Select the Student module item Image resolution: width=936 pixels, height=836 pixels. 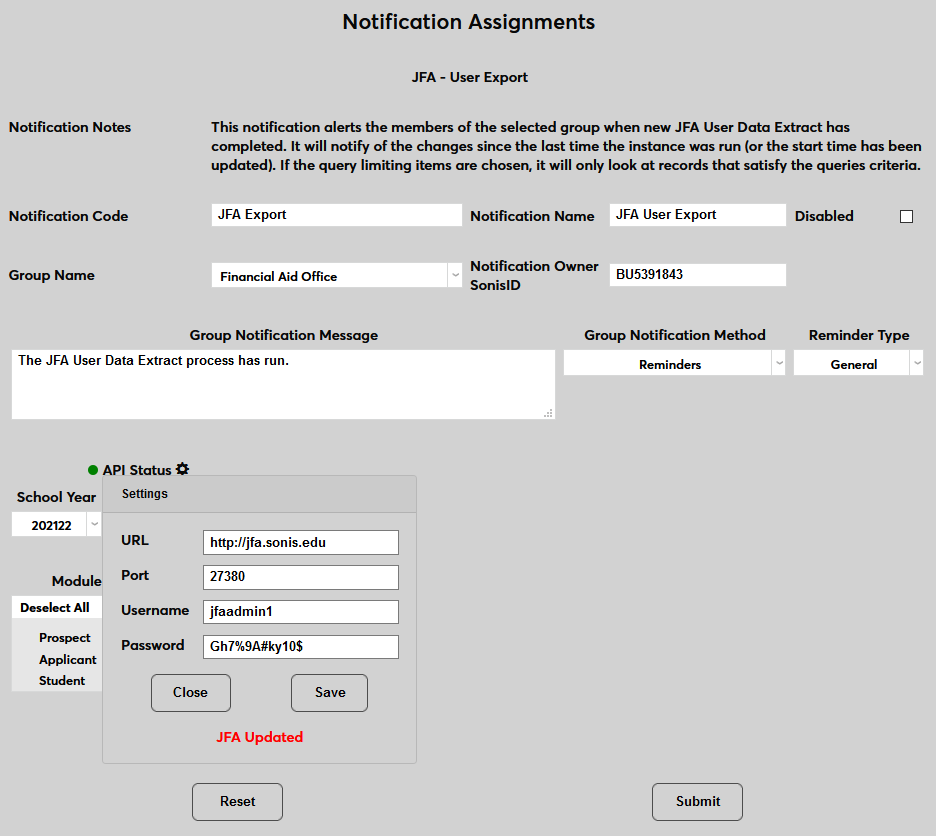[x=62, y=681]
